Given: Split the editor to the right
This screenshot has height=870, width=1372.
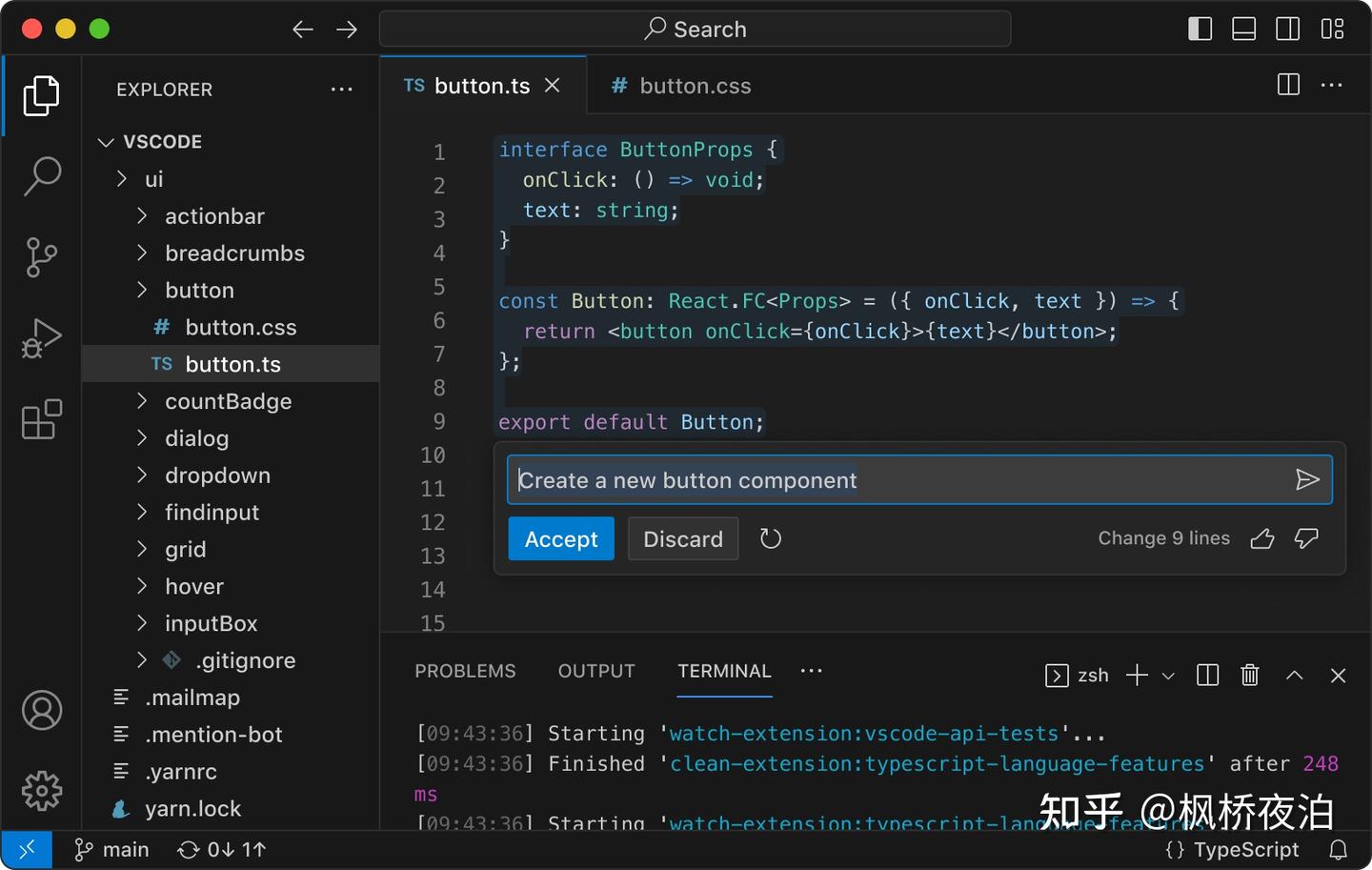Looking at the screenshot, I should [x=1288, y=85].
